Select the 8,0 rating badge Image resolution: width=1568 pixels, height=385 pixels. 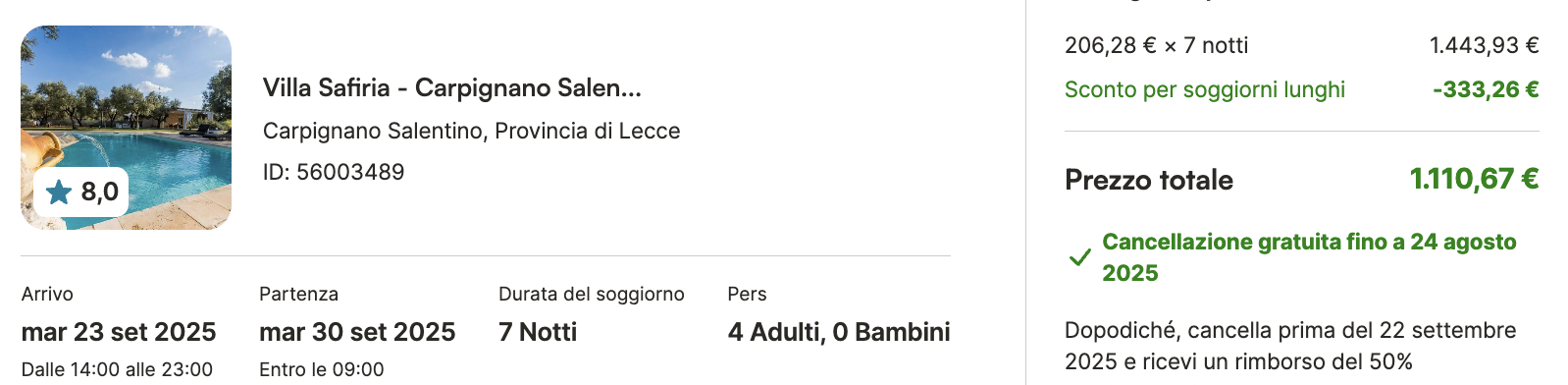click(81, 192)
